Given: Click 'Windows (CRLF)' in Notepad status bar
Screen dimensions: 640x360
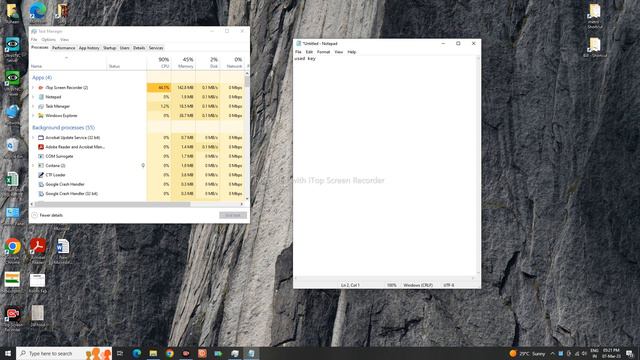Looking at the screenshot, I should pyautogui.click(x=418, y=285).
